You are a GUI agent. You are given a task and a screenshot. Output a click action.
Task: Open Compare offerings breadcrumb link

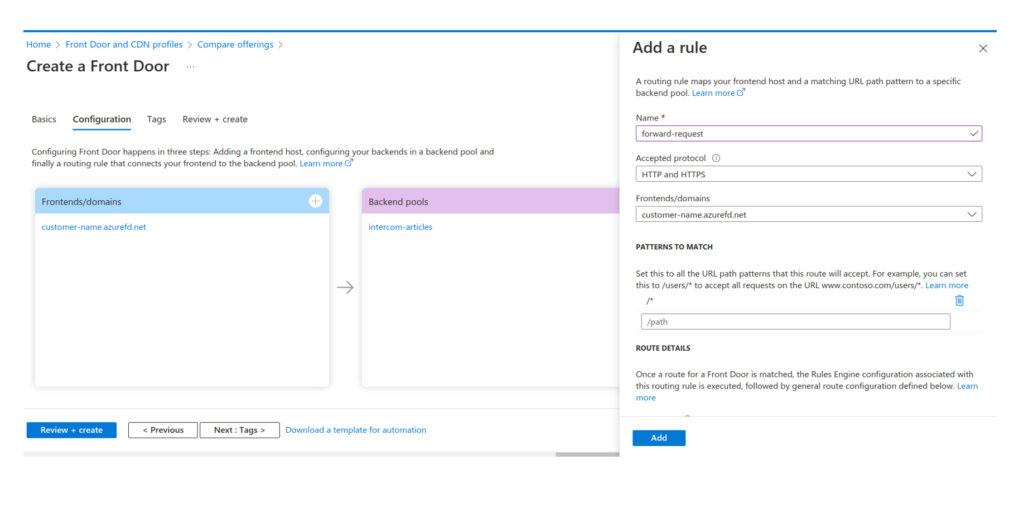coord(235,44)
